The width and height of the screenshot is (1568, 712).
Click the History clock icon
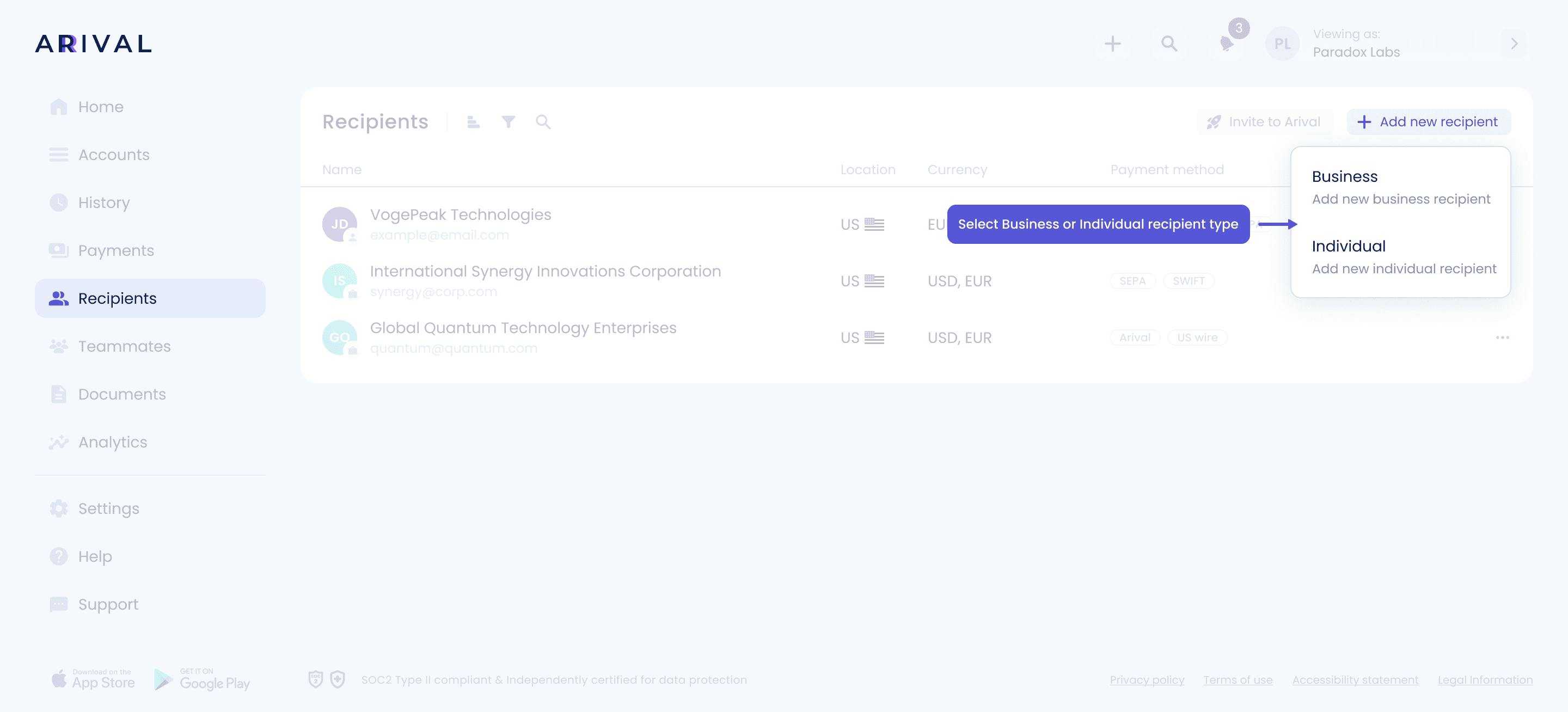point(58,202)
